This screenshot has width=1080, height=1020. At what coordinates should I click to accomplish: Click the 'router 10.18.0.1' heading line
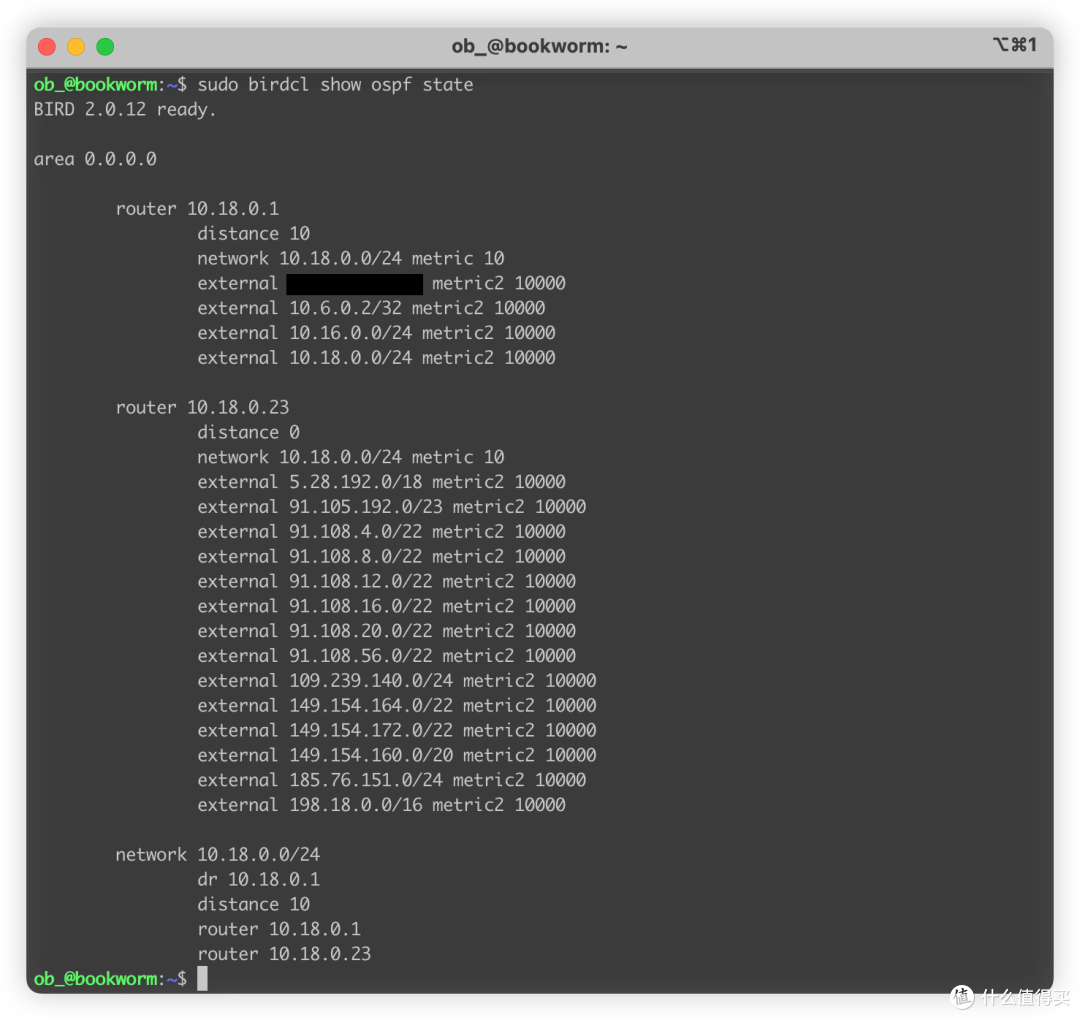(197, 209)
